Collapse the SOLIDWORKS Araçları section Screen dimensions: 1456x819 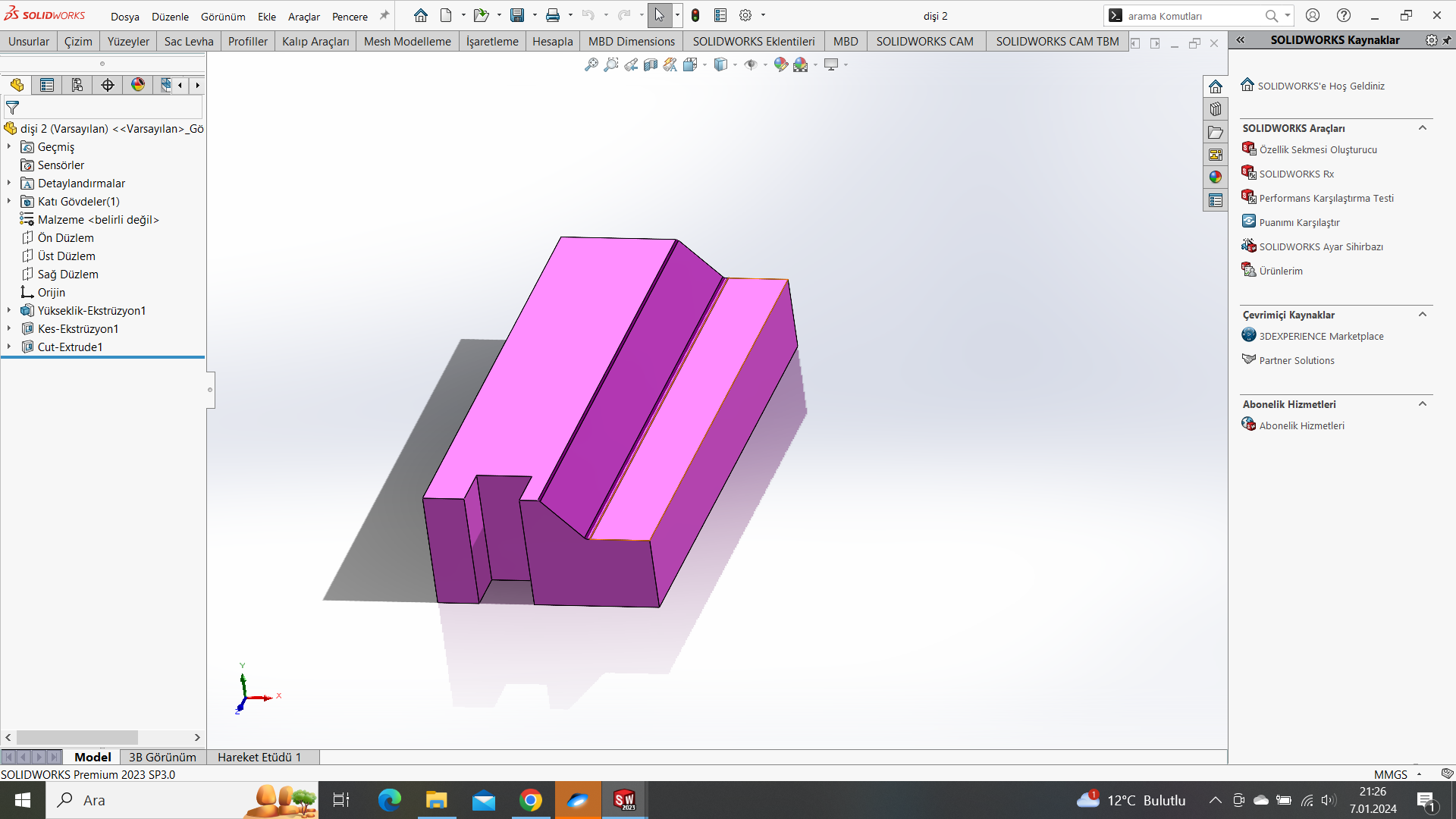tap(1423, 128)
